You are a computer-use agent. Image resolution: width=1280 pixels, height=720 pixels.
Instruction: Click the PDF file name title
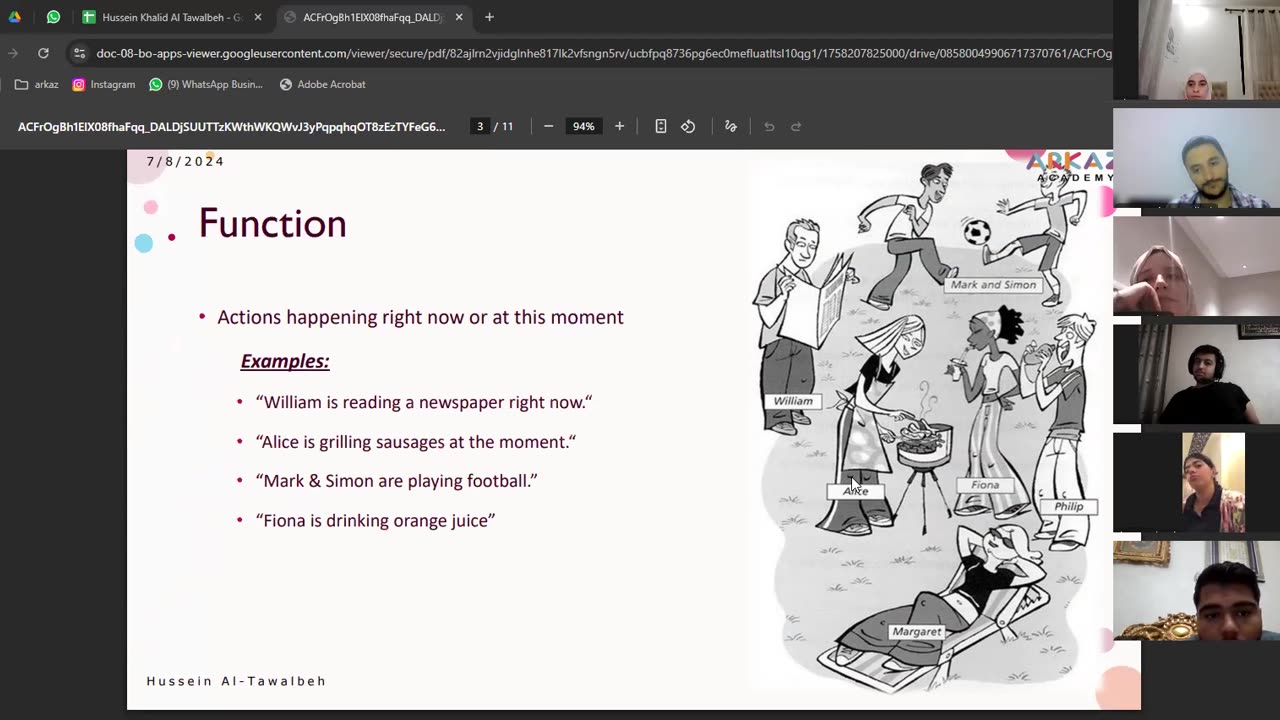point(231,127)
